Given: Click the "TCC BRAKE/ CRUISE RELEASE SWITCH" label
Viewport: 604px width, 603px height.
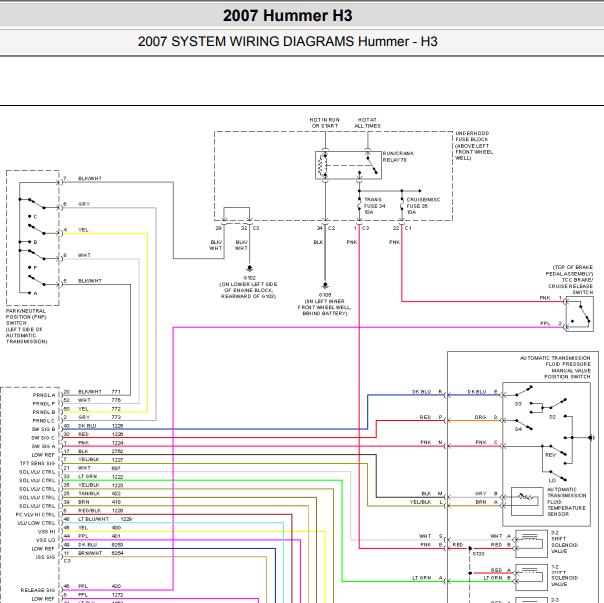Looking at the screenshot, I should (x=570, y=286).
